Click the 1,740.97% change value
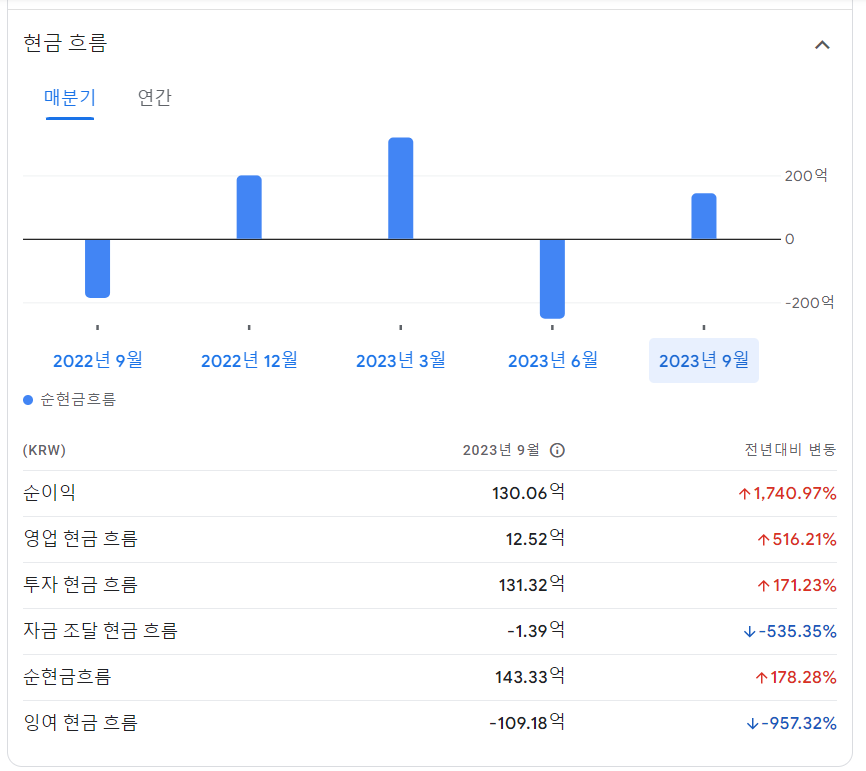Screen dimensions: 866x771 (787, 493)
